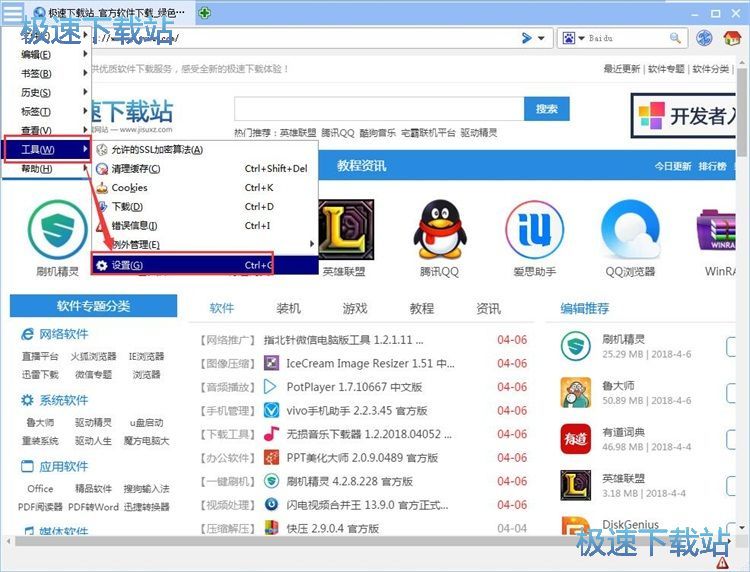Viewport: 750px width, 572px height.
Task: Open the 爱思助手 app icon
Action: point(534,228)
